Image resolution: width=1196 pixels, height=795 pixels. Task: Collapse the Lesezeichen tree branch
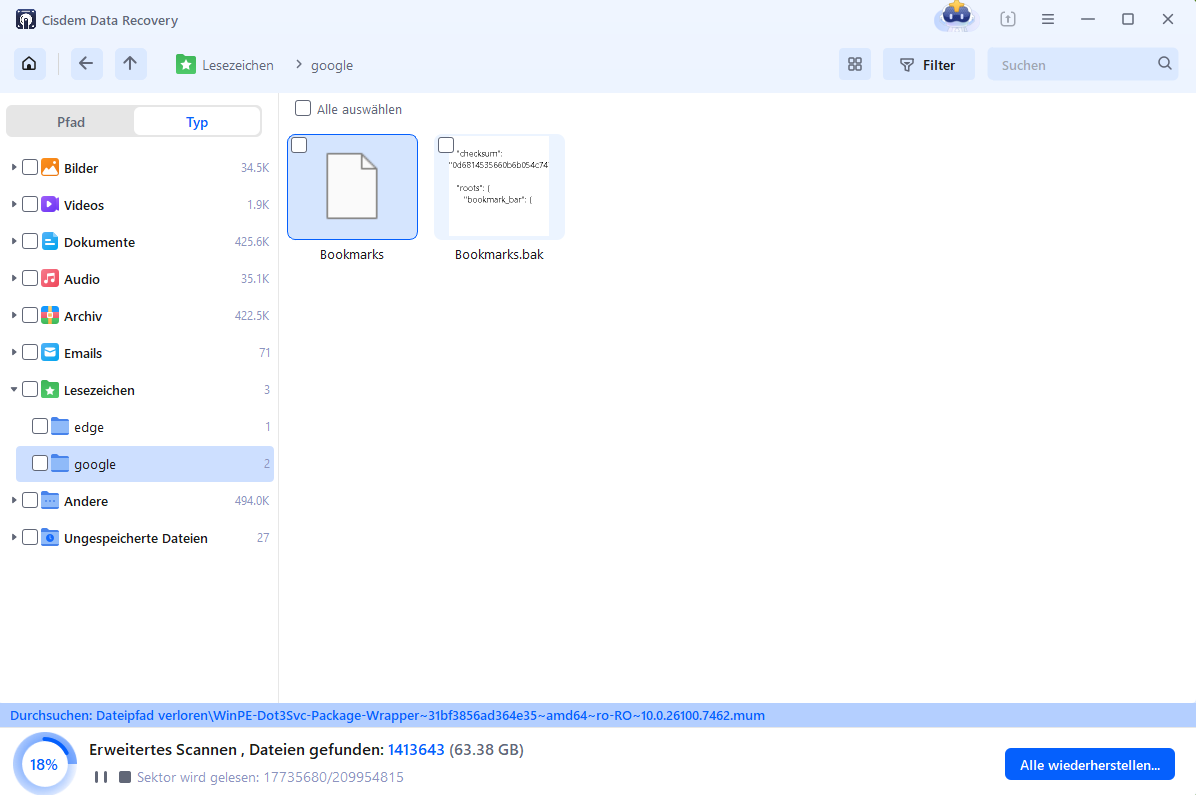pyautogui.click(x=13, y=389)
